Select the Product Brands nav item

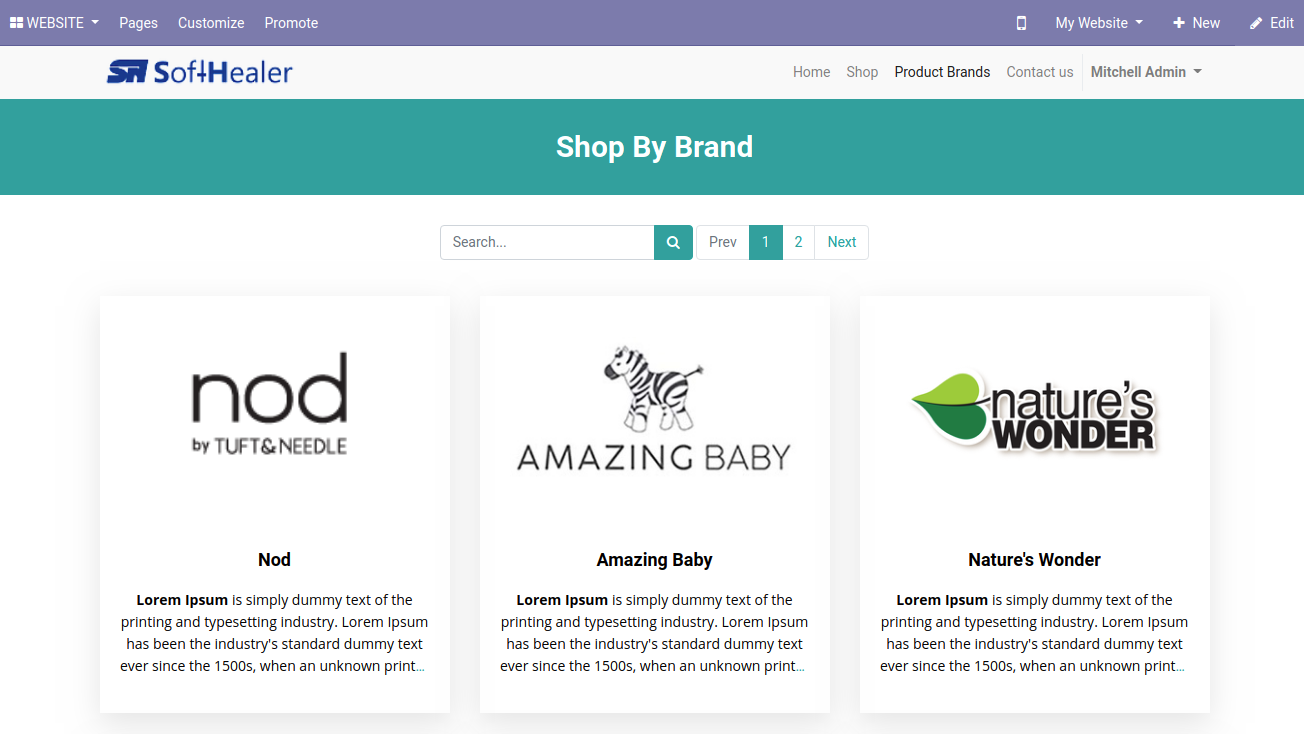[x=942, y=72]
